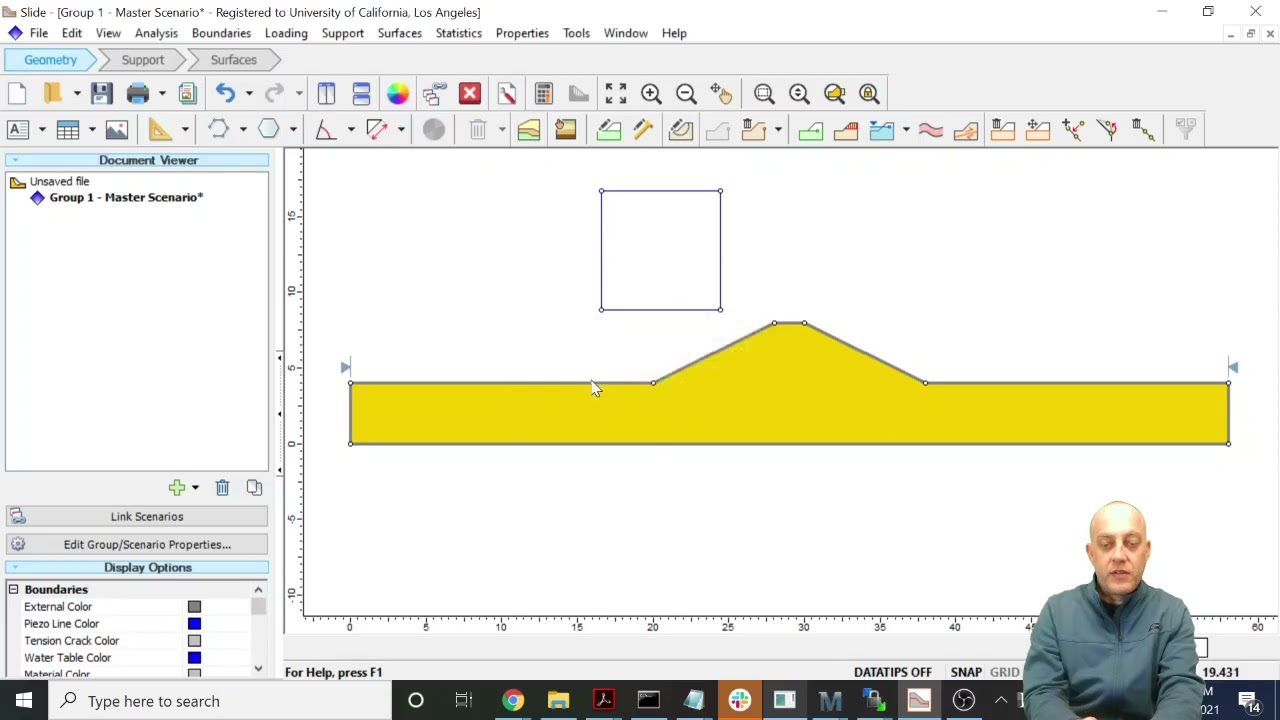
Task: Expand the undo history dropdown arrow
Action: (x=249, y=94)
